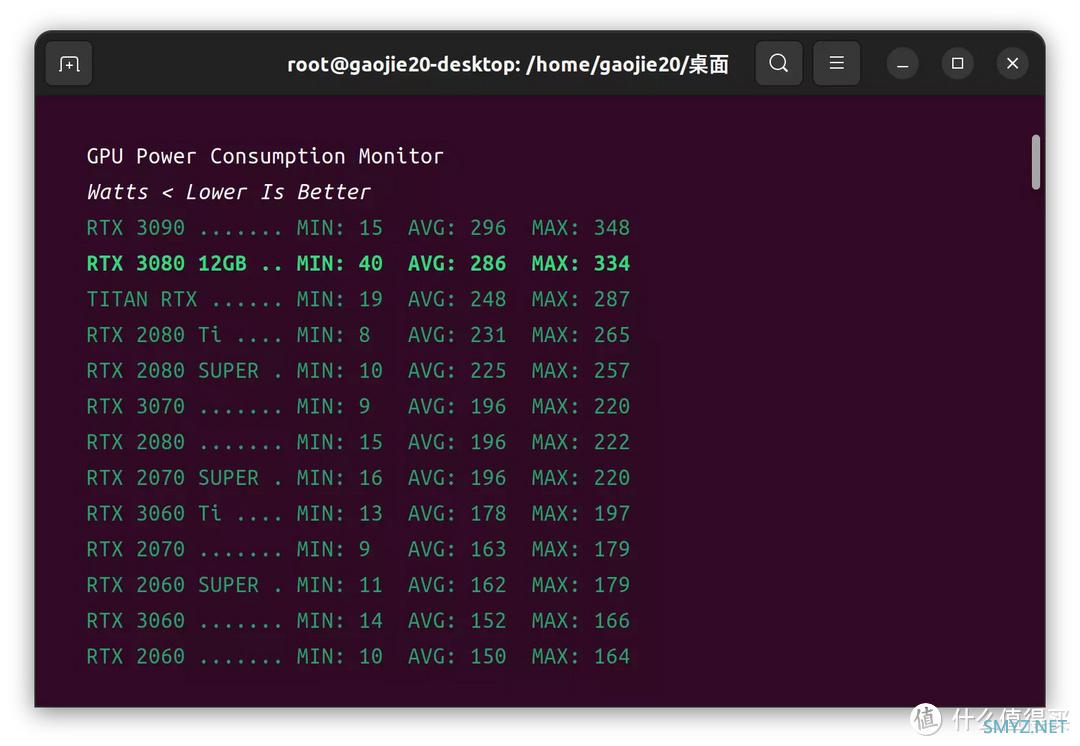The width and height of the screenshot is (1080, 746).
Task: Click the 'RTX 2080 Ti' label
Action: click(x=154, y=335)
